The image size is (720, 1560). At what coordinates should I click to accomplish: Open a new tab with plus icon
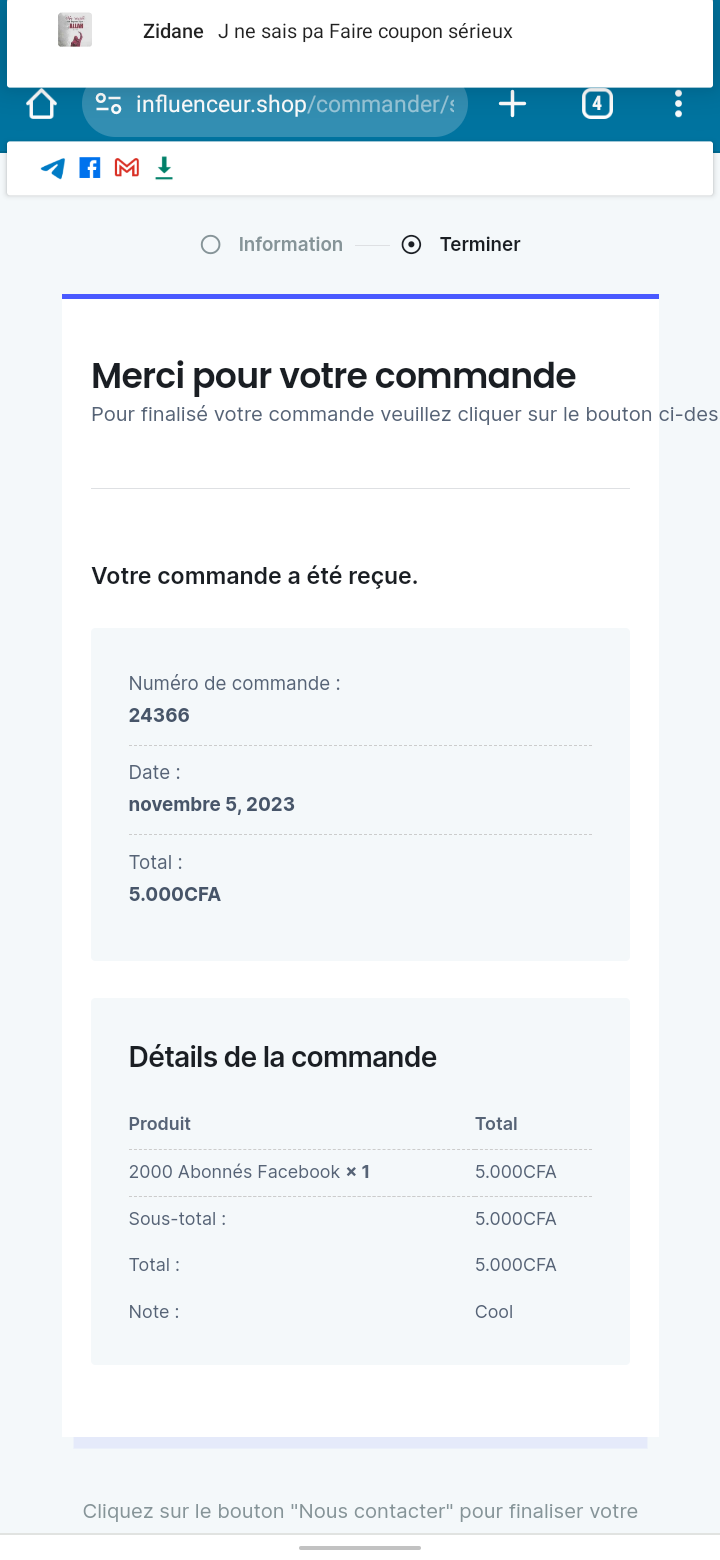coord(512,104)
